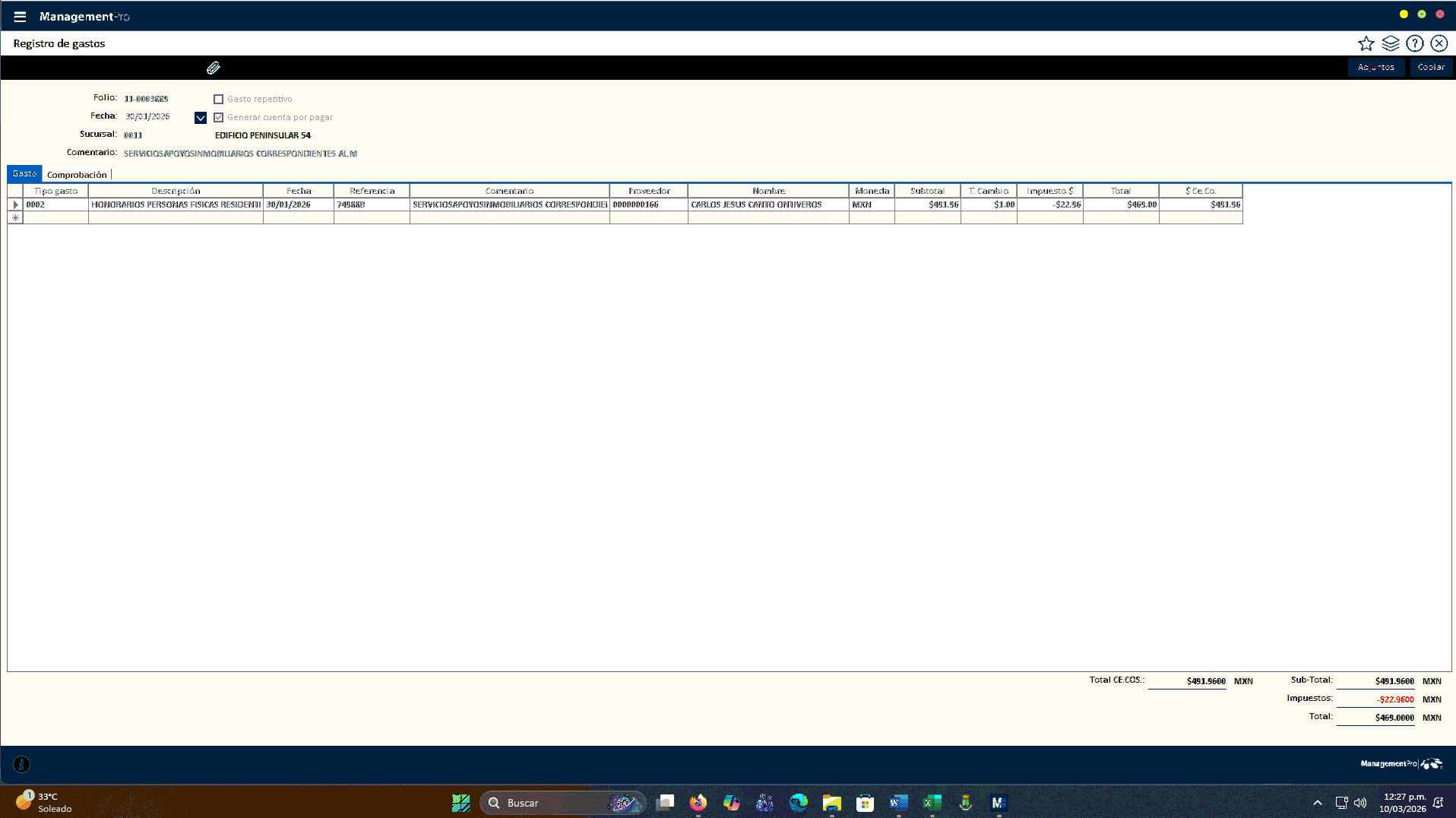Screen dimensions: 1456x818
Task: Click the Proveedor column header
Action: [x=648, y=191]
